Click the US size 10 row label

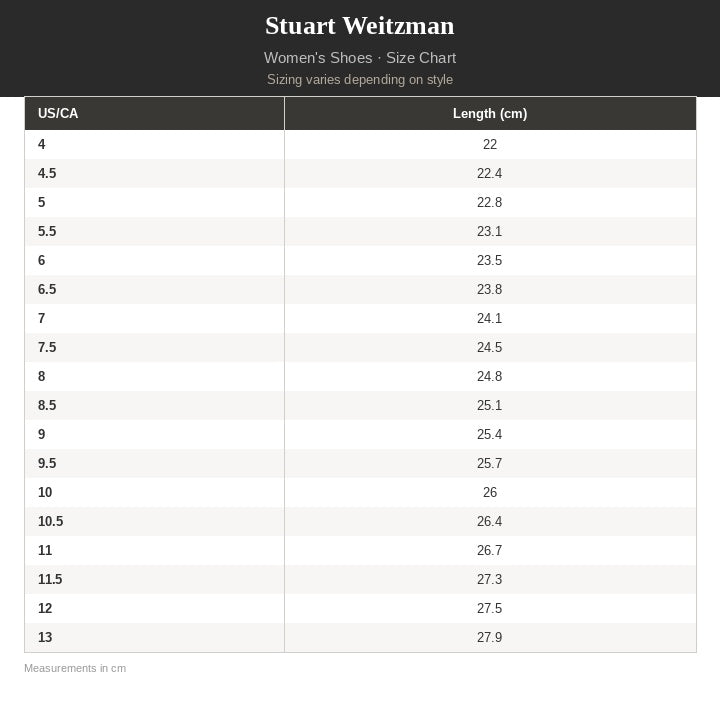tap(45, 492)
